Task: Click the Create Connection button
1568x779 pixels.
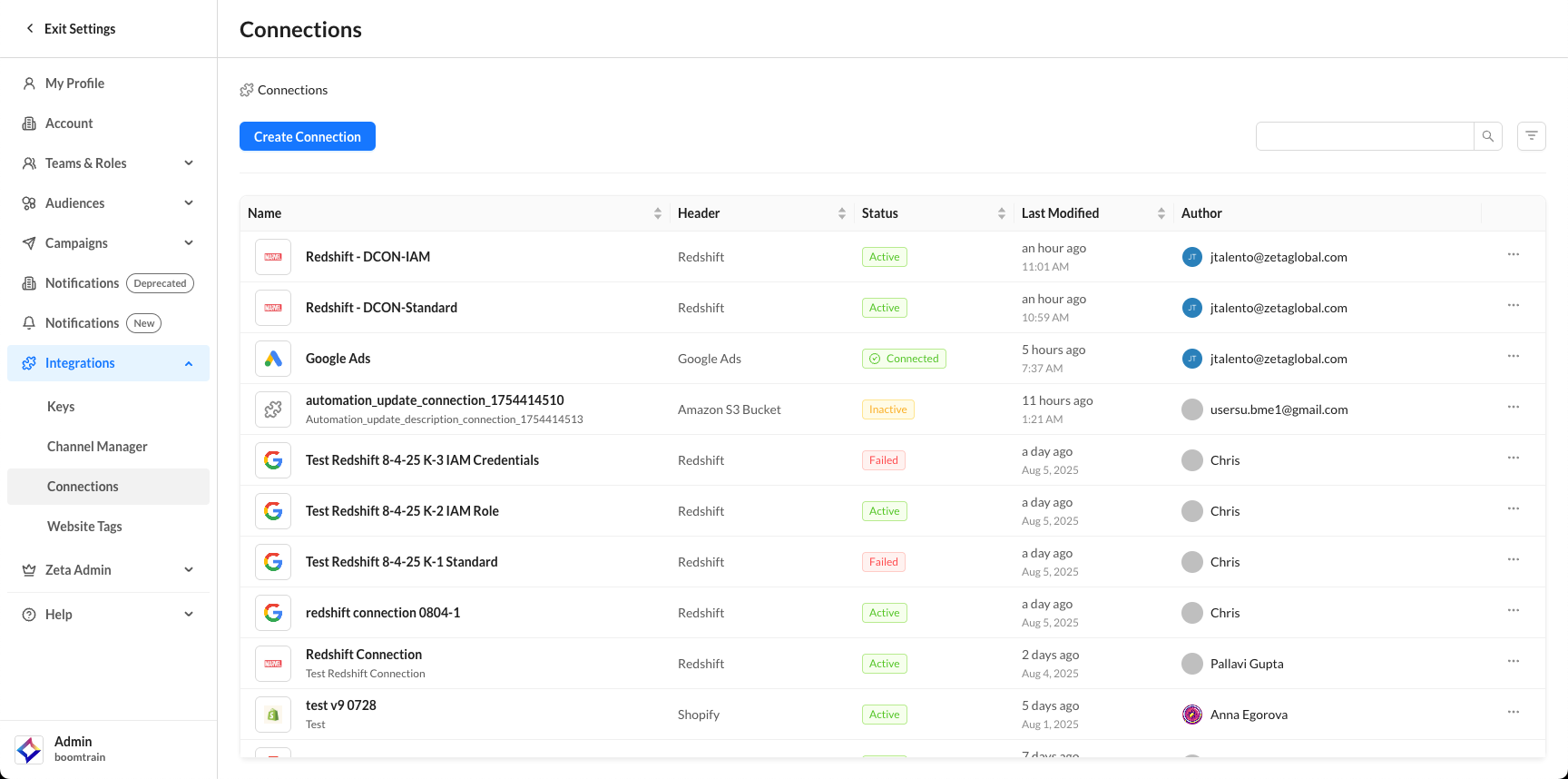Action: click(x=308, y=136)
